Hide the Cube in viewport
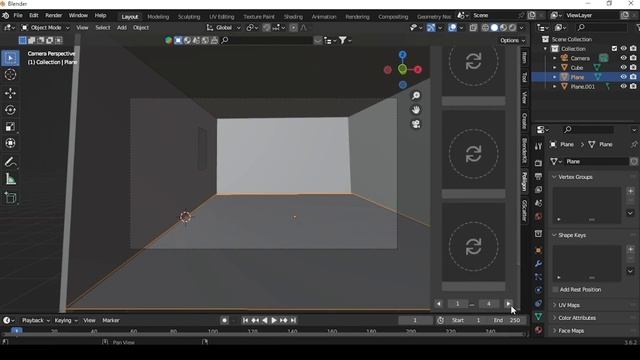This screenshot has width=640, height=360. point(623,67)
